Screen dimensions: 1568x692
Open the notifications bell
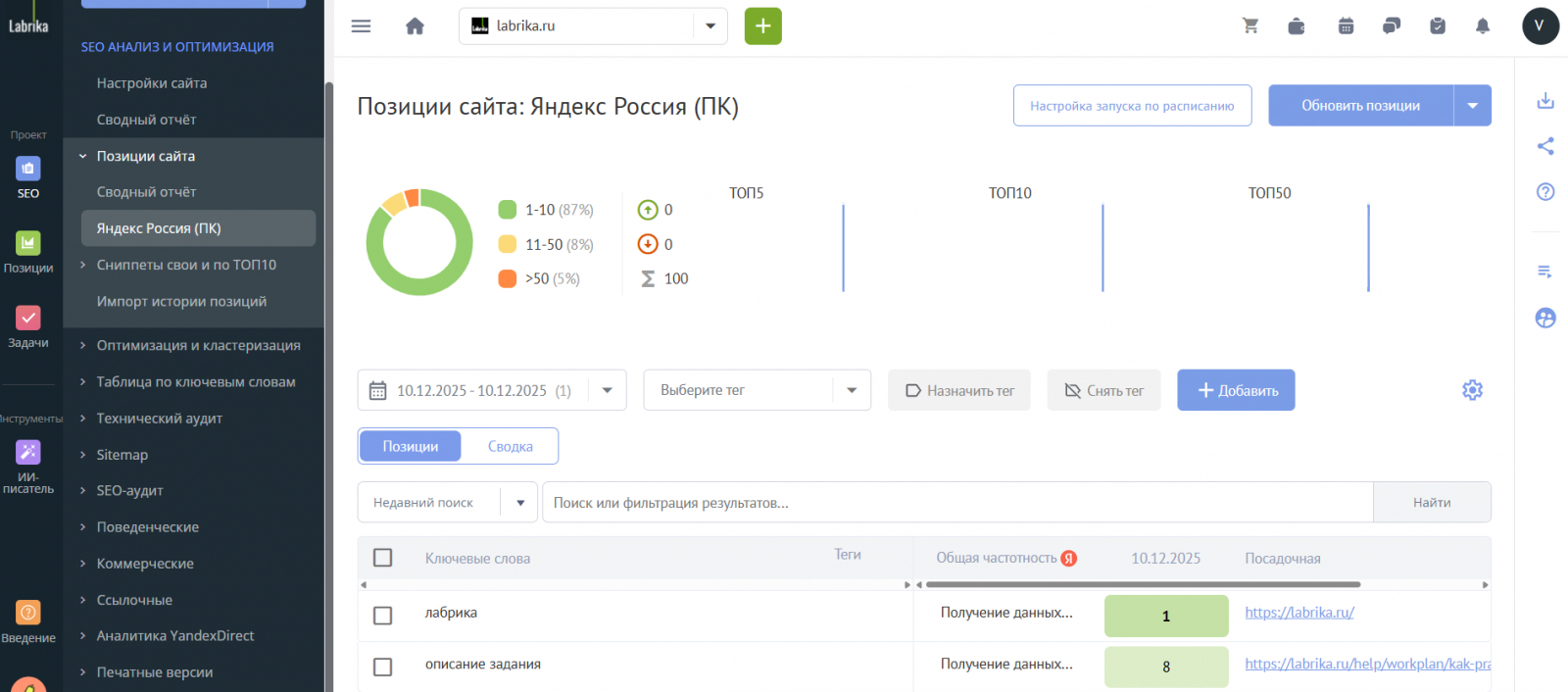[x=1483, y=26]
